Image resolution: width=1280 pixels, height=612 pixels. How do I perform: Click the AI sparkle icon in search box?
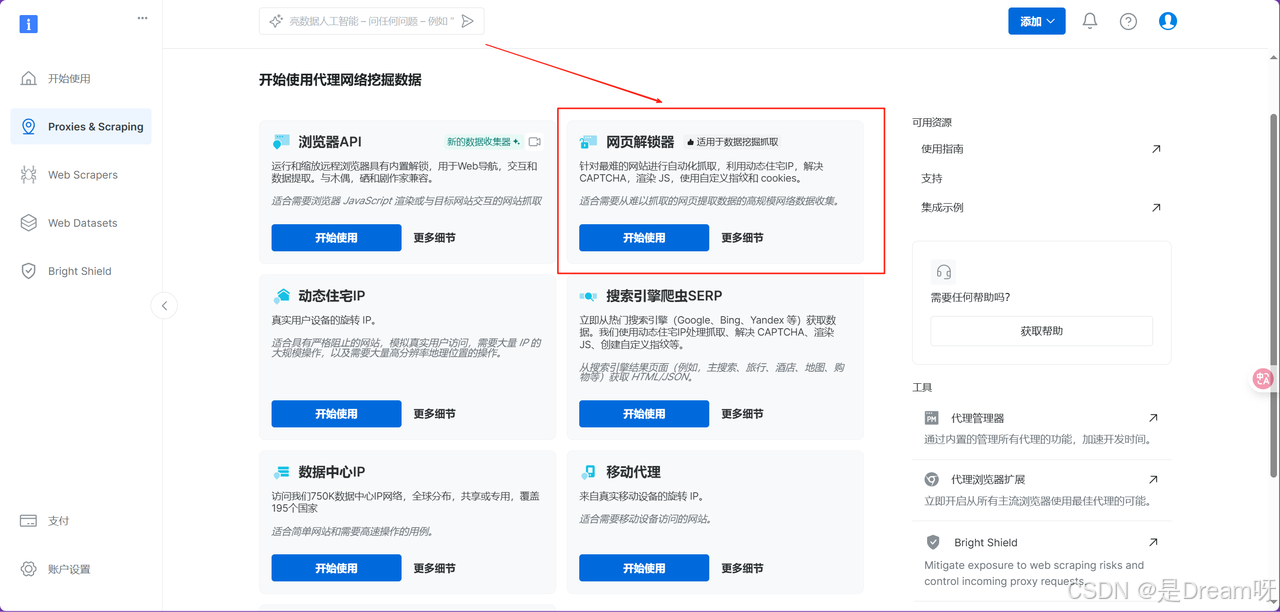coord(276,21)
